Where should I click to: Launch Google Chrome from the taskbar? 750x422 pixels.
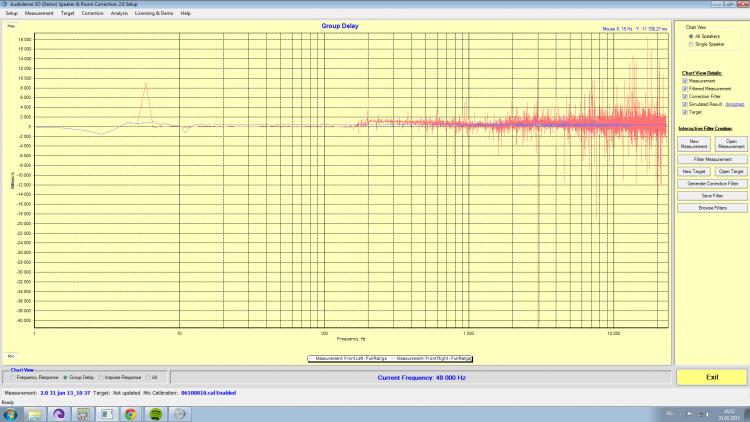point(131,414)
